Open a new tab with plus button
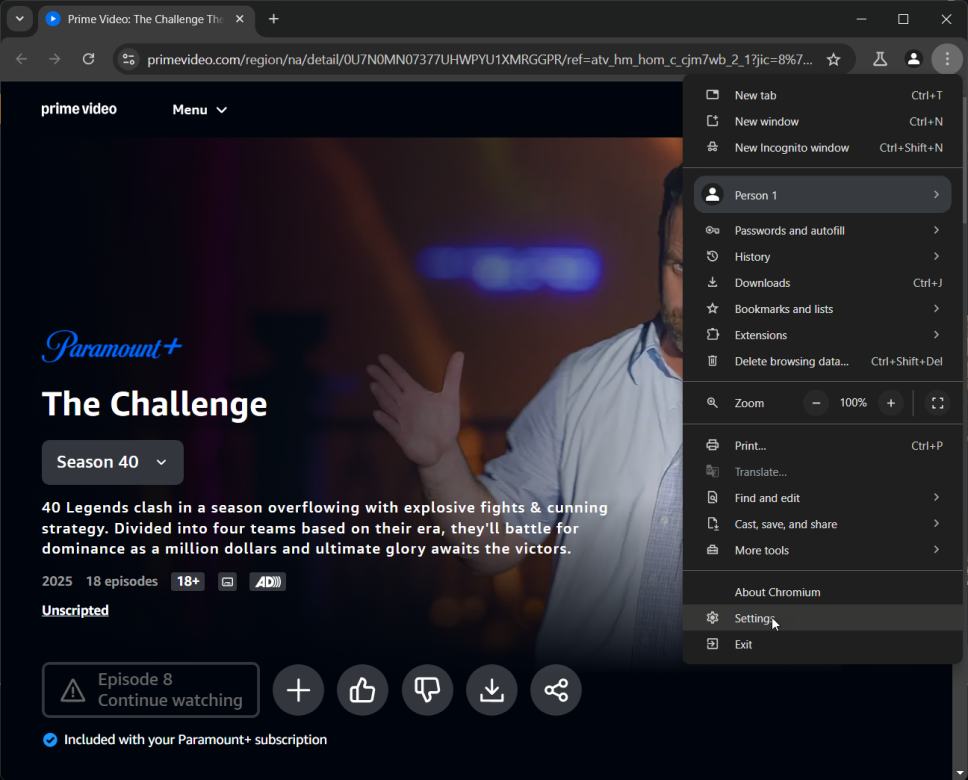968x780 pixels. pyautogui.click(x=273, y=19)
